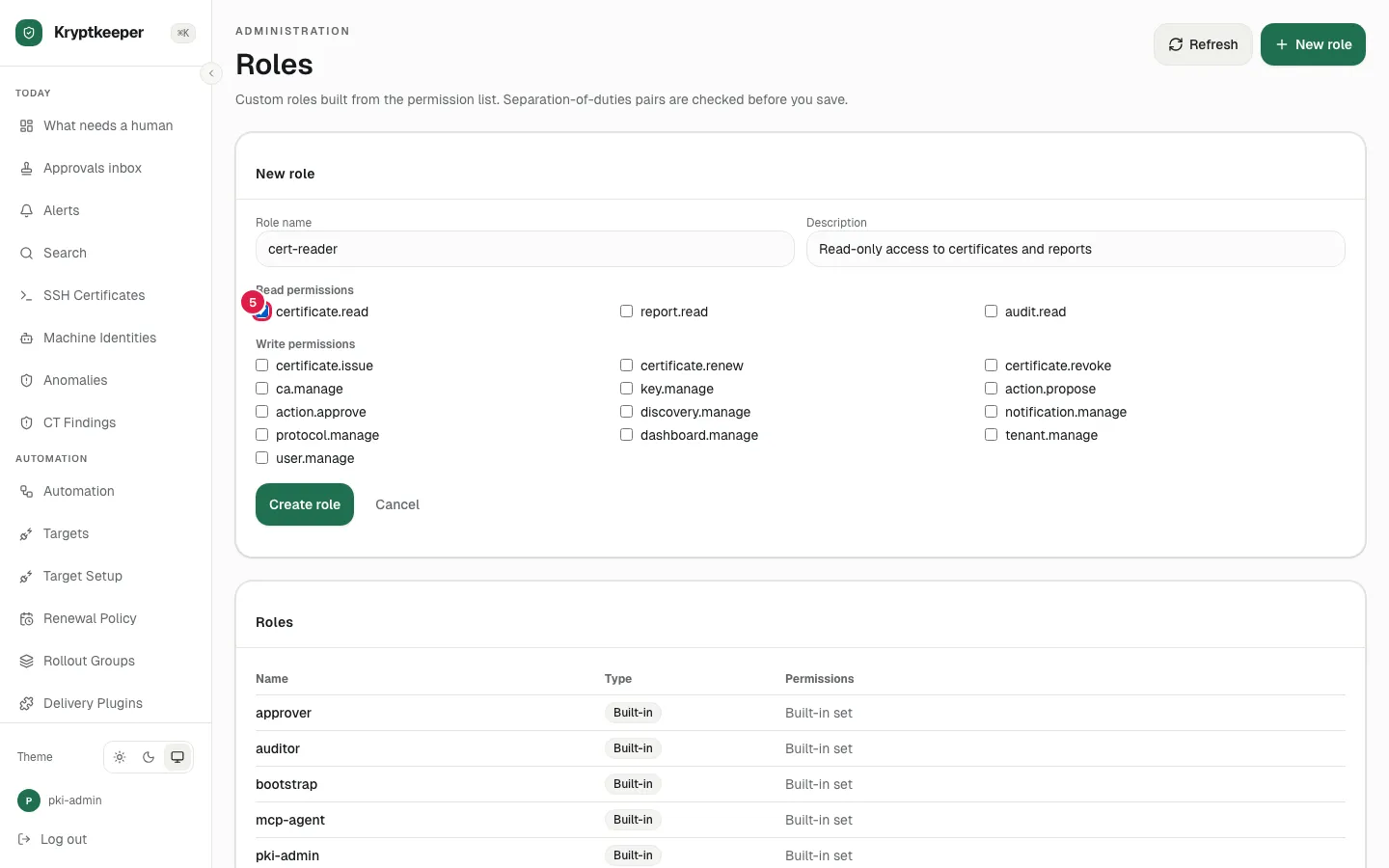Select the light theme sun icon
This screenshot has width=1389, height=868.
(x=120, y=757)
